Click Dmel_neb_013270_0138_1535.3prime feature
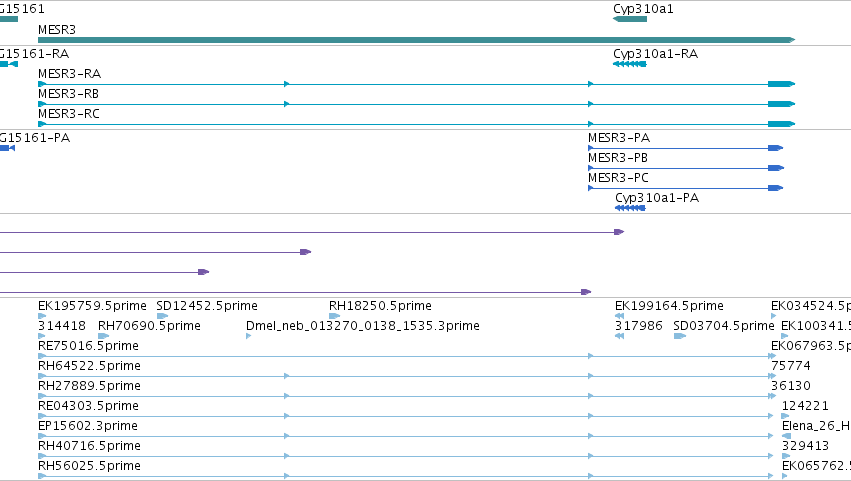Image resolution: width=851 pixels, height=481 pixels. click(249, 336)
